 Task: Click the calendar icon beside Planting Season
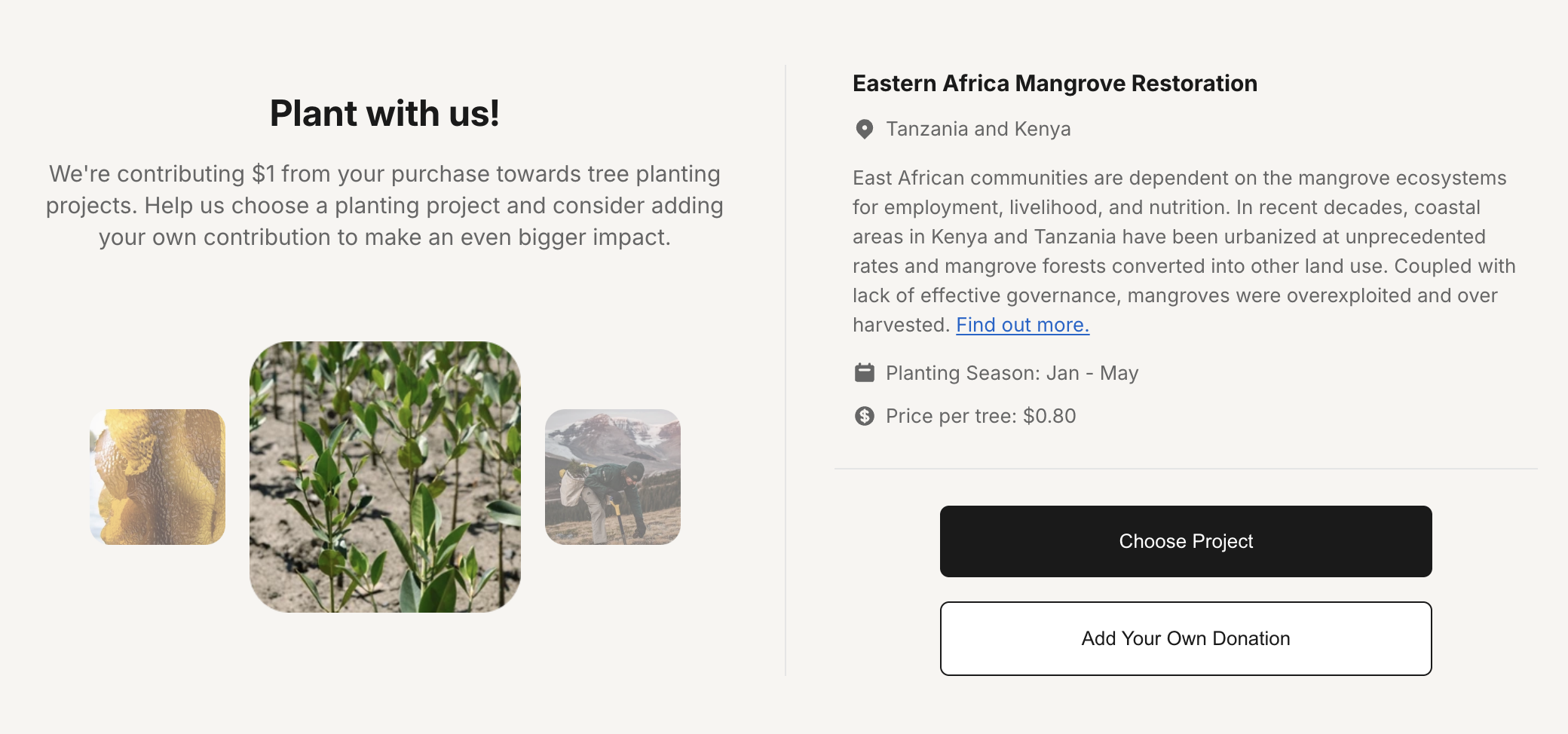[x=865, y=373]
